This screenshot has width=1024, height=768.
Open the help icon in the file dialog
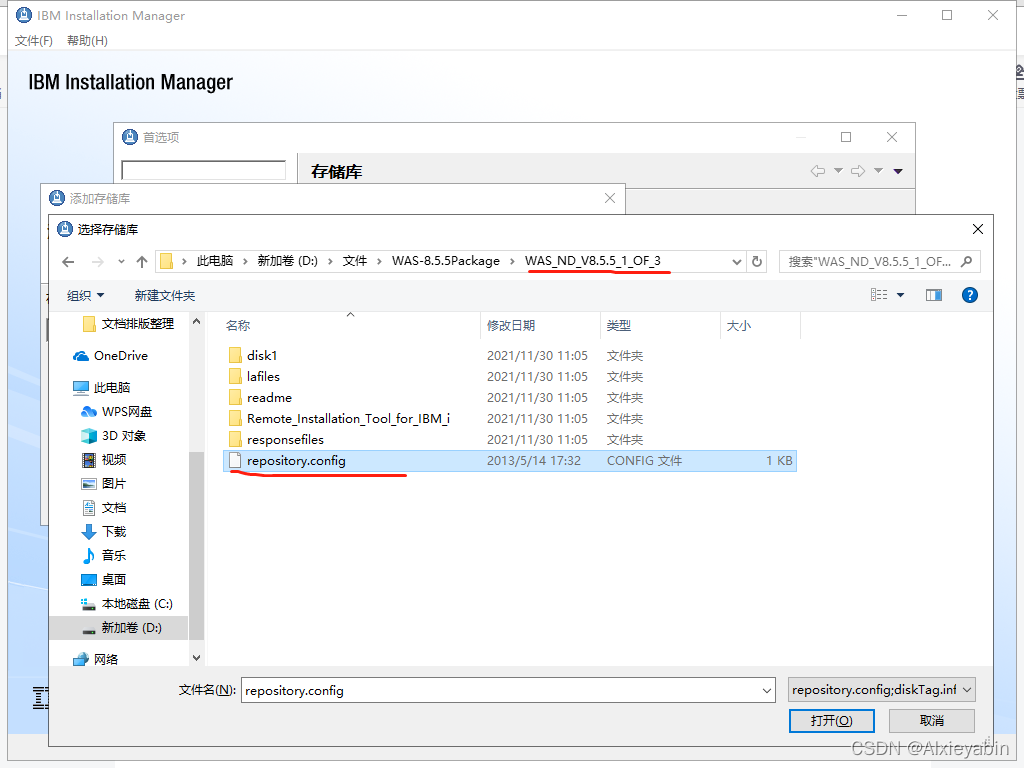click(x=970, y=294)
